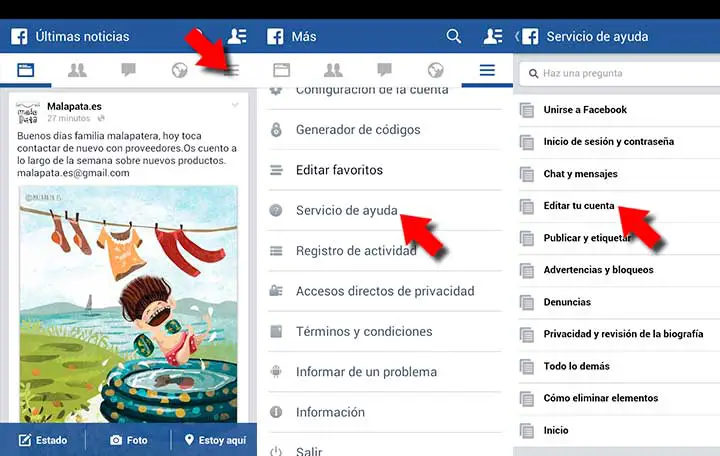The height and width of the screenshot is (456, 720).
Task: Focus the Haz una pregunta search field
Action: [620, 73]
